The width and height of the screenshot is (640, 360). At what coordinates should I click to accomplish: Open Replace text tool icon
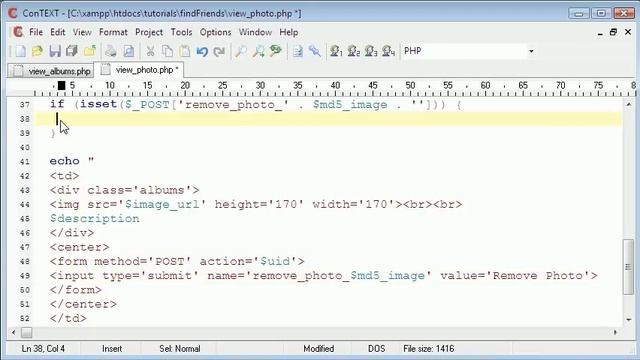(276, 51)
